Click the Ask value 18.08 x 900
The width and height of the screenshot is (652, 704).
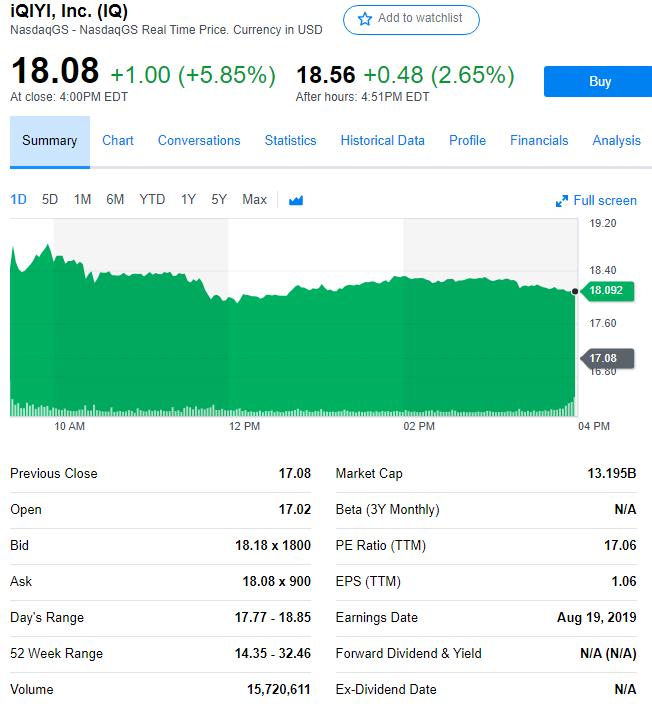point(277,581)
